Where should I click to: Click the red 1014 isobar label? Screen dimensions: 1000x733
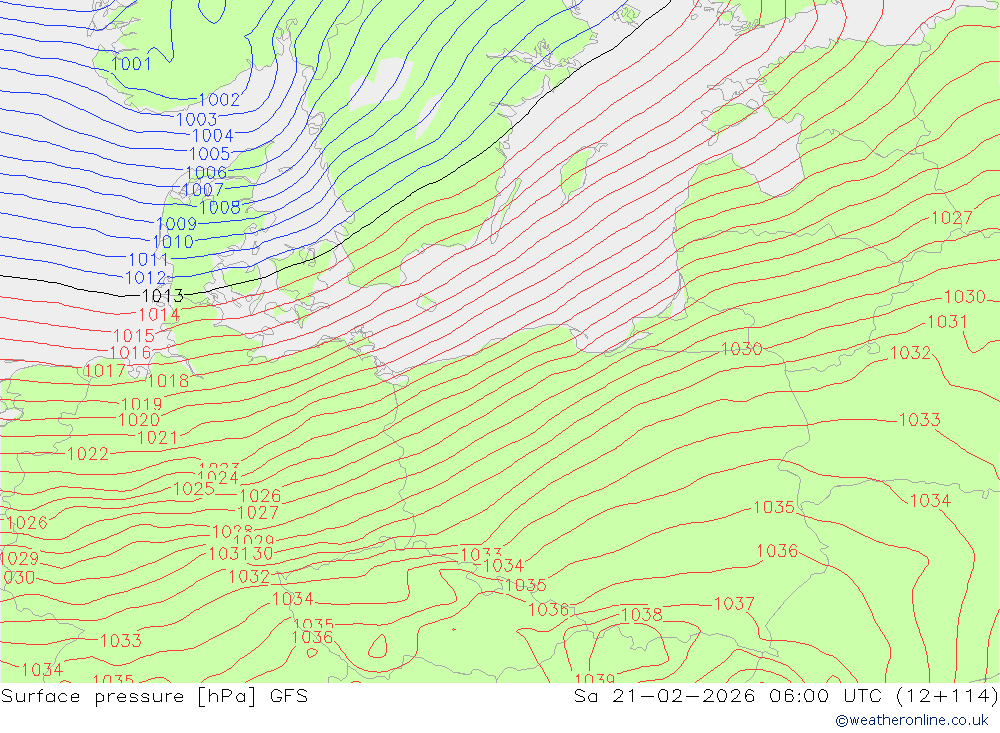pyautogui.click(x=159, y=315)
